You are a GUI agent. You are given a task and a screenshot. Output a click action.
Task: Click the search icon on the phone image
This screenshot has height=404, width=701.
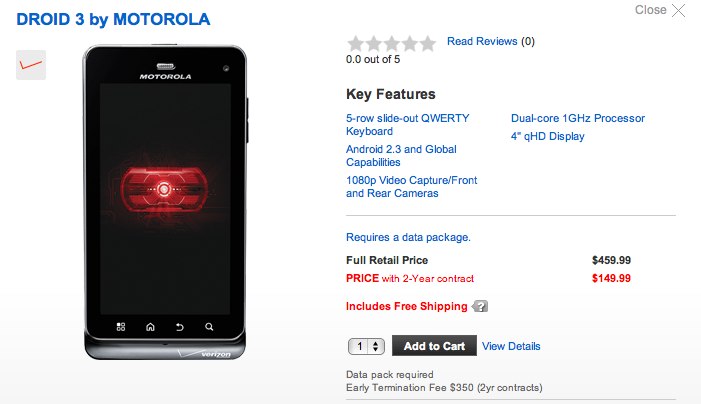[x=209, y=327]
